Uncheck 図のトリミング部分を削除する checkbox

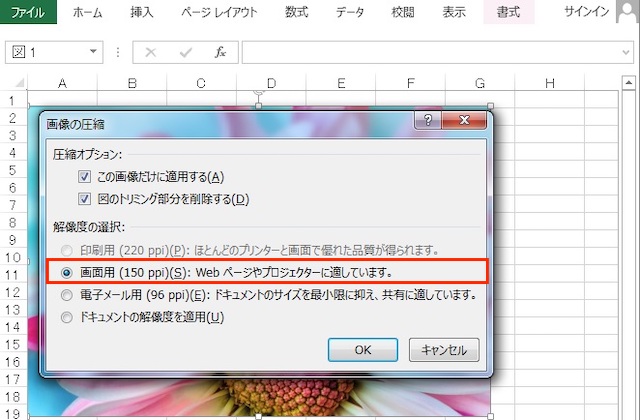point(85,199)
